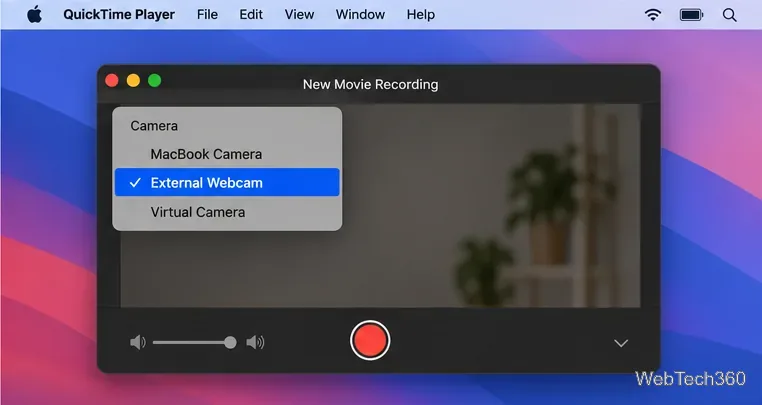Maximize the window with the green button

point(155,80)
